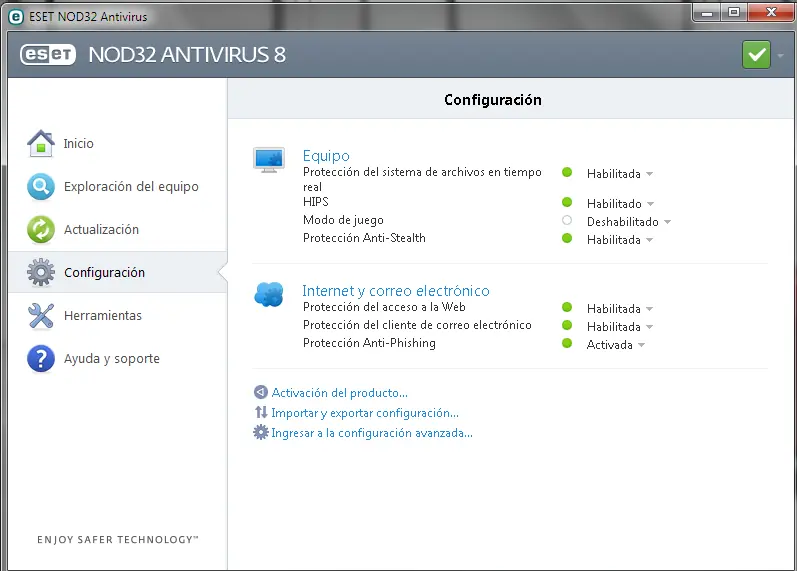The image size is (797, 571).
Task: Click the Actualización refresh icon
Action: tap(41, 229)
